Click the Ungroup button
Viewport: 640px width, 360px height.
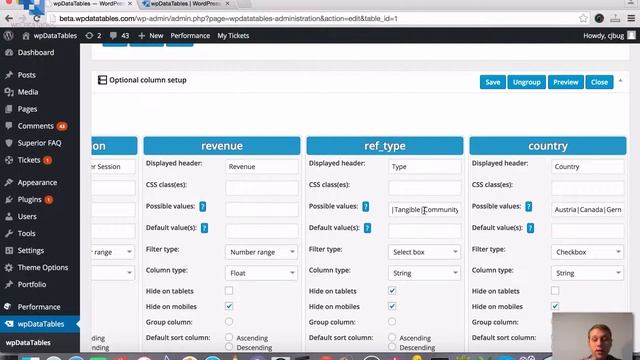(527, 82)
